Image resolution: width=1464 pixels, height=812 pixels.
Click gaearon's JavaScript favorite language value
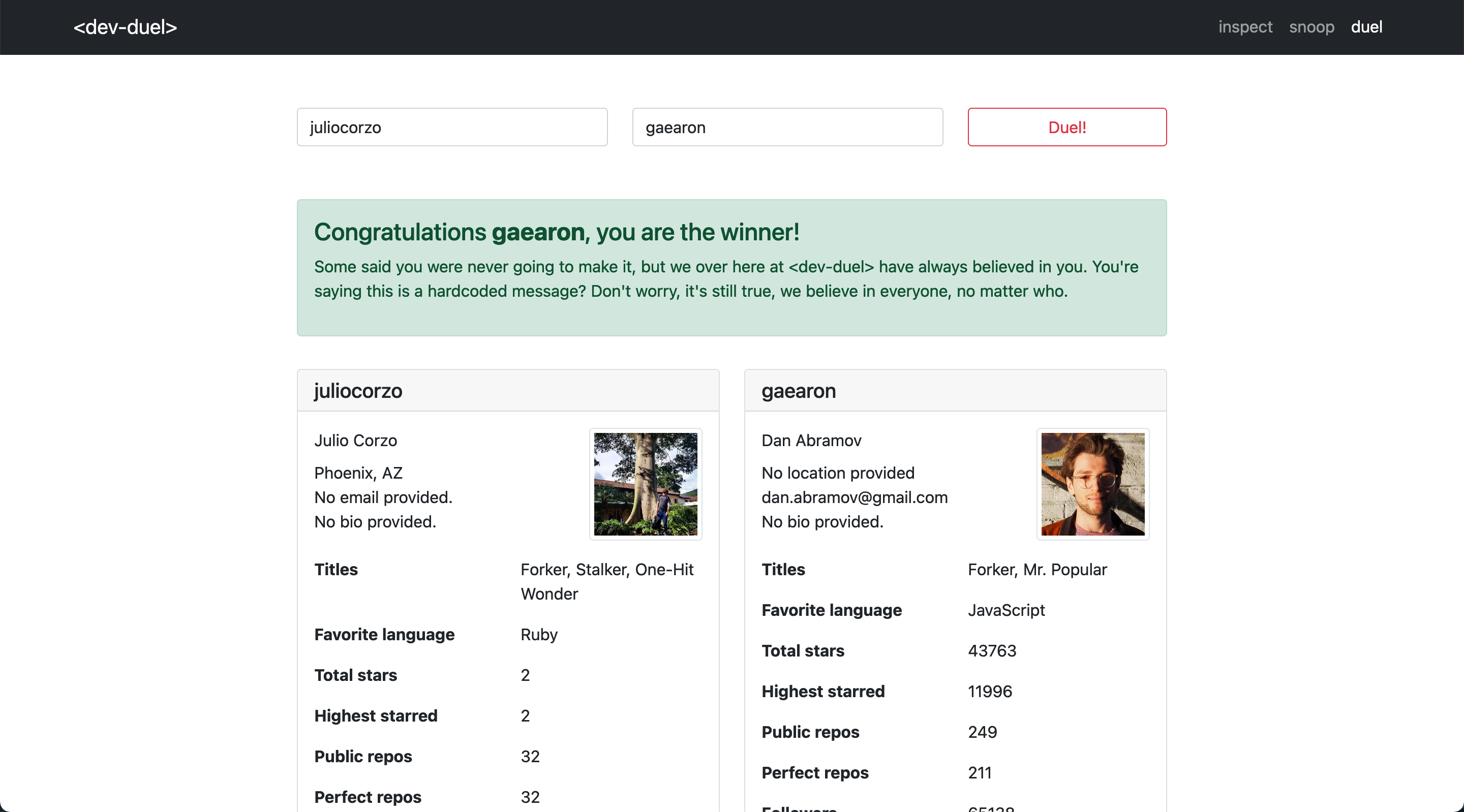(1006, 610)
